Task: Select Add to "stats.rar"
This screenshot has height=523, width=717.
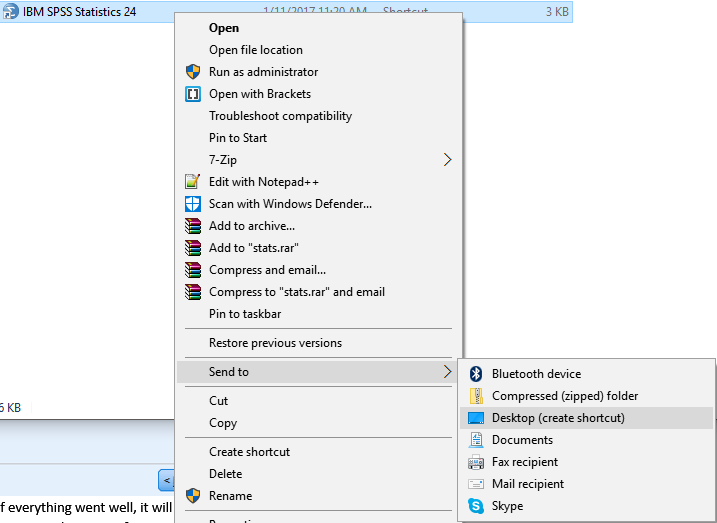Action: tap(318, 248)
